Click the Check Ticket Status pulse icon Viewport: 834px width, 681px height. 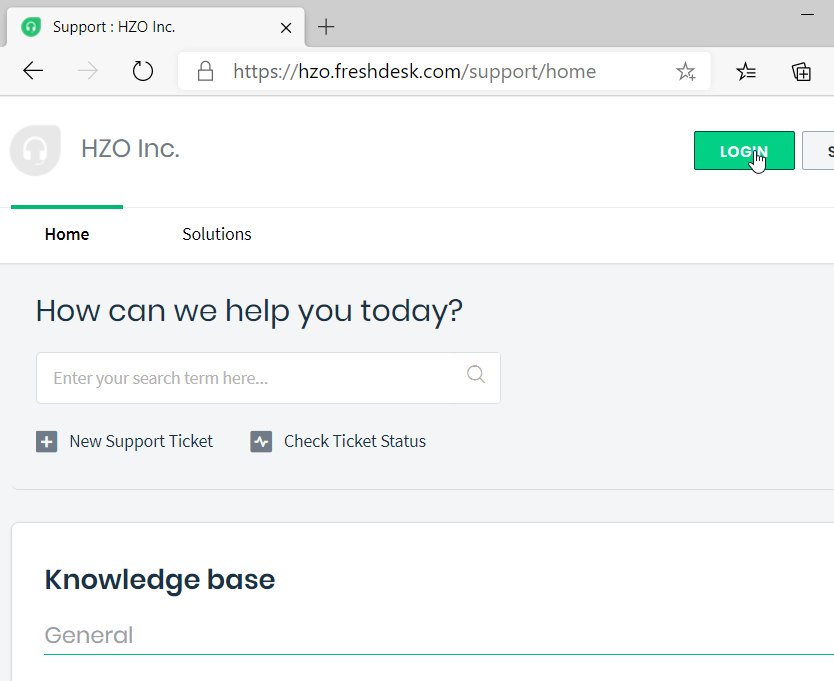(x=261, y=442)
